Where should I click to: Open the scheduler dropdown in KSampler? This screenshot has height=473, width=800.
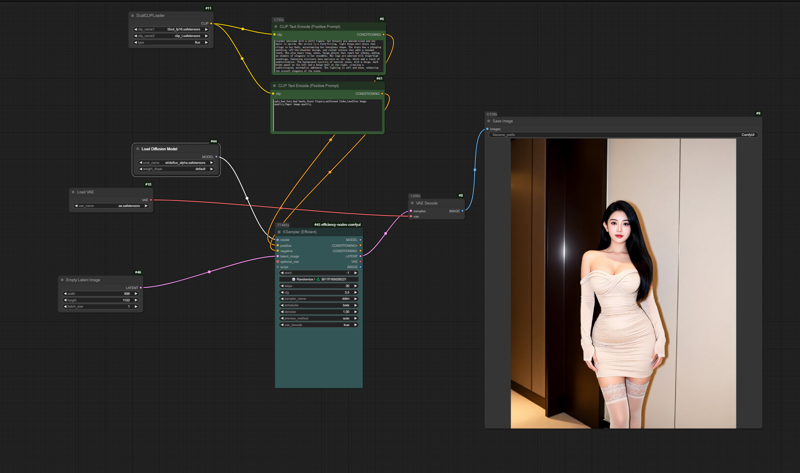(x=318, y=305)
